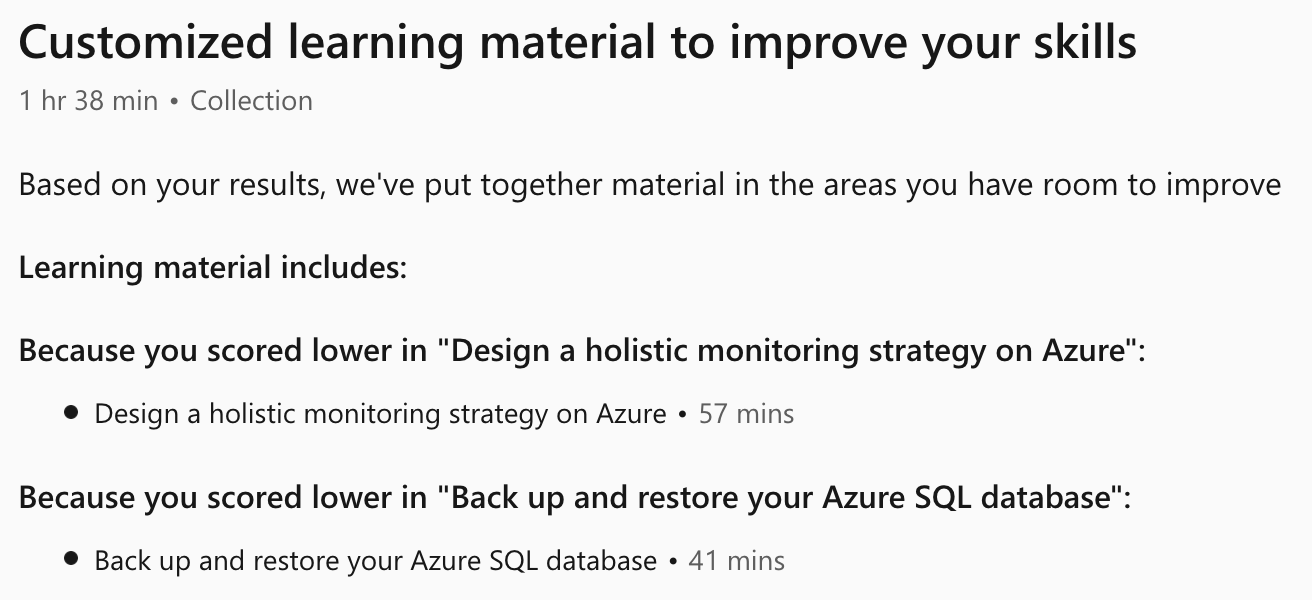Click the bullet point beside the monitoring strategy module
The image size is (1312, 600).
(71, 413)
